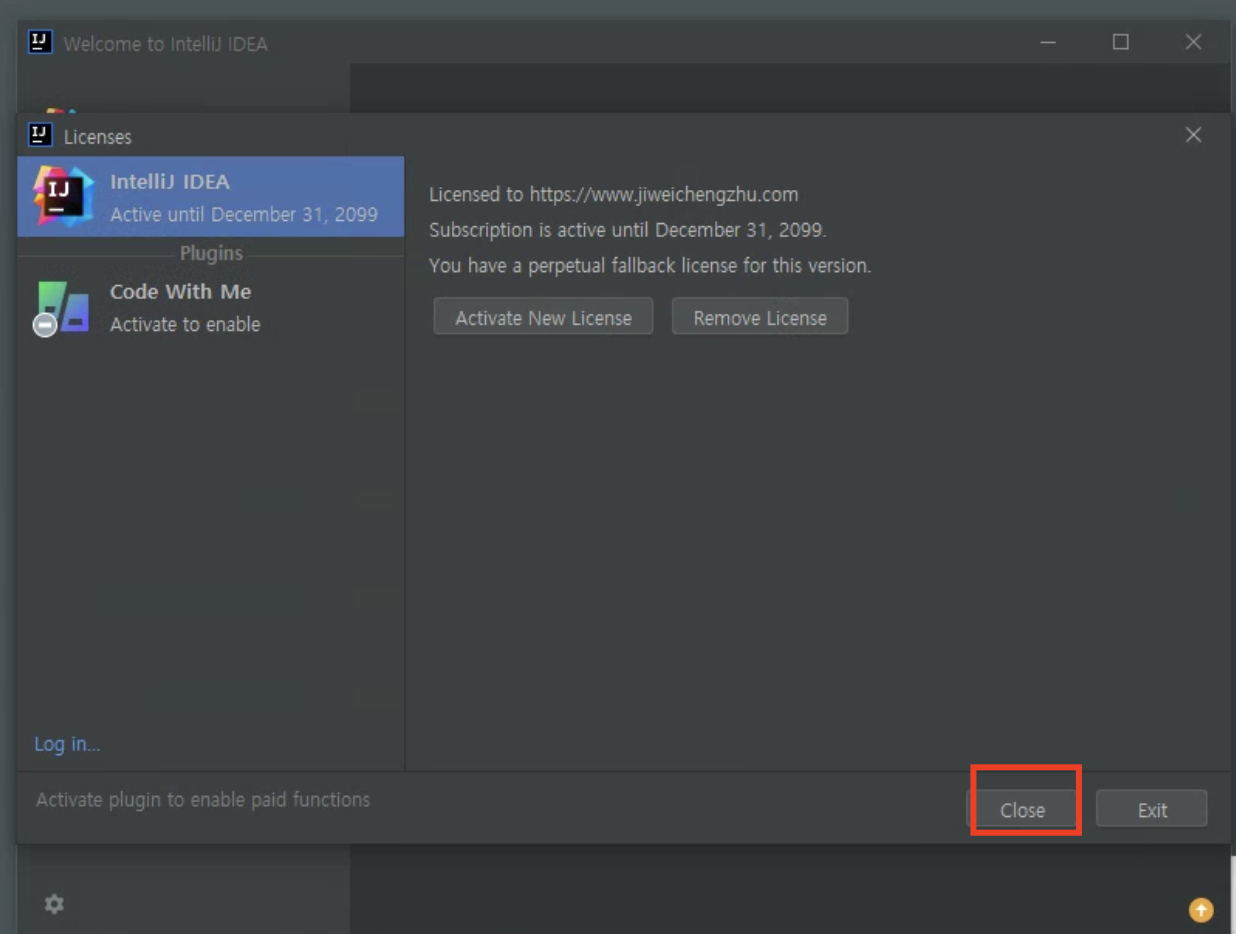Click 'Activate to enable' under Code With Me
This screenshot has height=934, width=1236.
pyautogui.click(x=185, y=324)
